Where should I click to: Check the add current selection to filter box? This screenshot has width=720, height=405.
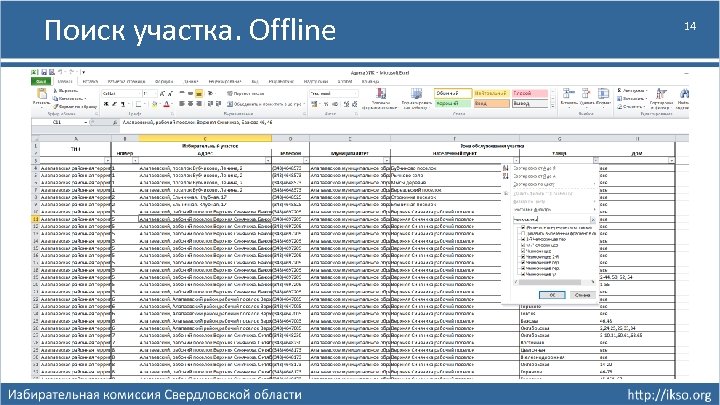pyautogui.click(x=523, y=234)
